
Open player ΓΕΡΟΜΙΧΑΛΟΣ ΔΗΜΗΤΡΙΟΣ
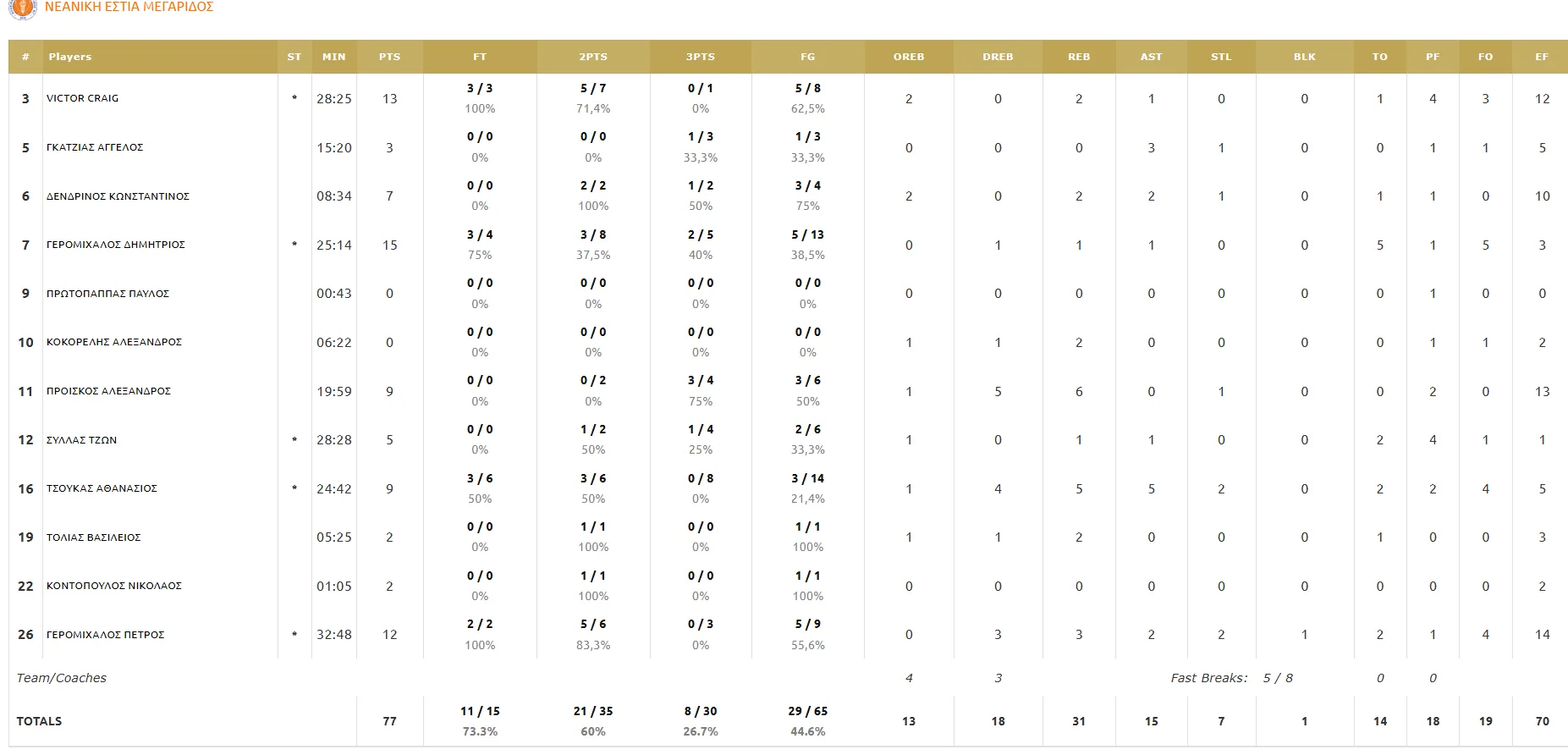116,245
